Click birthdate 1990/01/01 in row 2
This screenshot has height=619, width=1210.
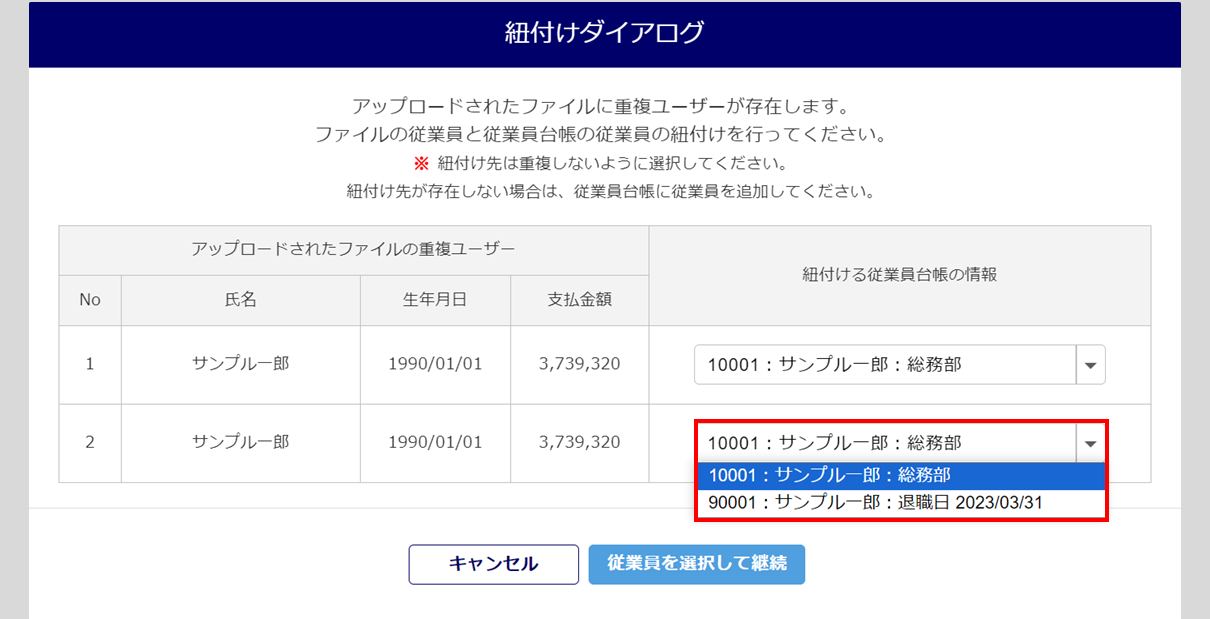pyautogui.click(x=435, y=442)
